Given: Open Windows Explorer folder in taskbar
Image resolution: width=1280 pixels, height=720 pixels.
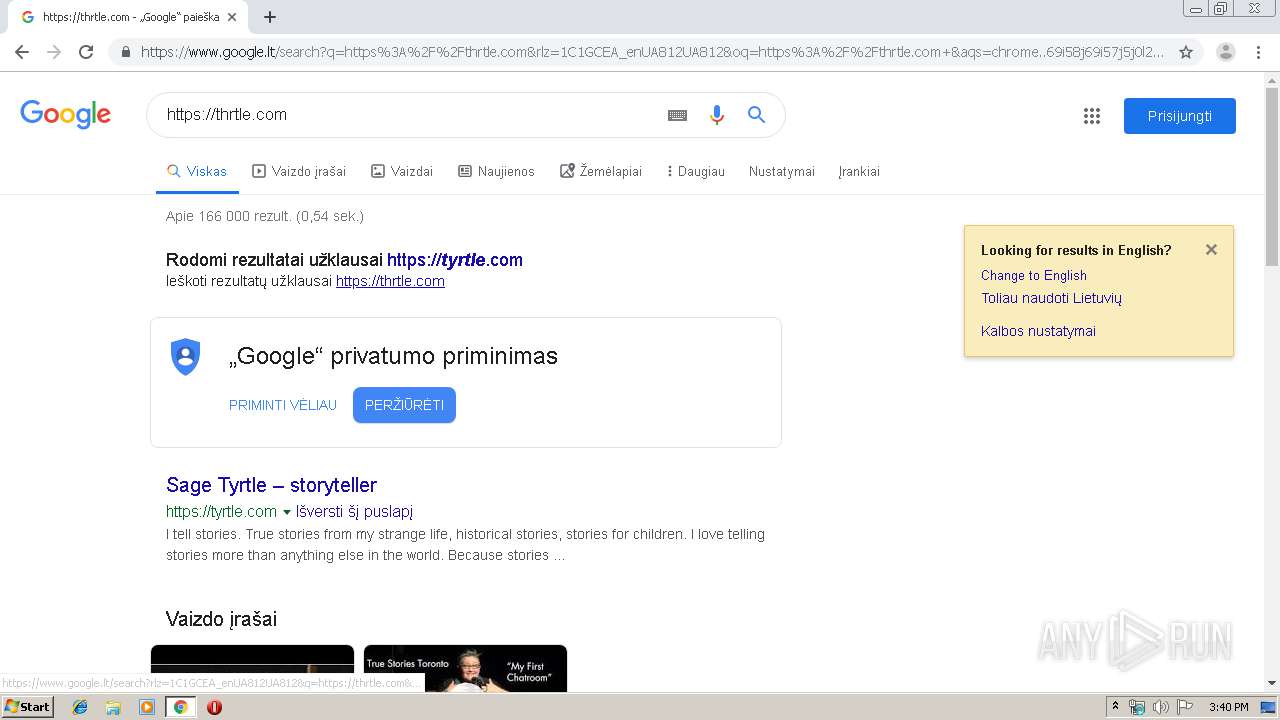Looking at the screenshot, I should [x=113, y=707].
